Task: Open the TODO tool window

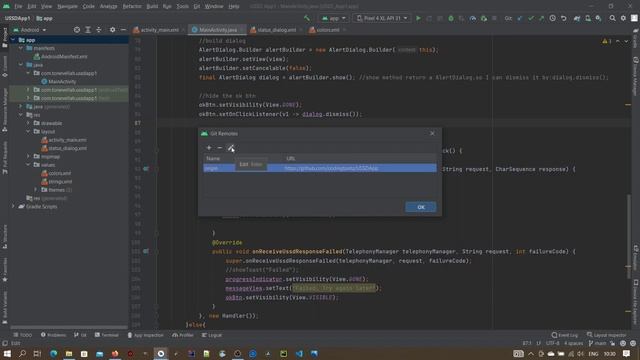Action: click(22, 335)
